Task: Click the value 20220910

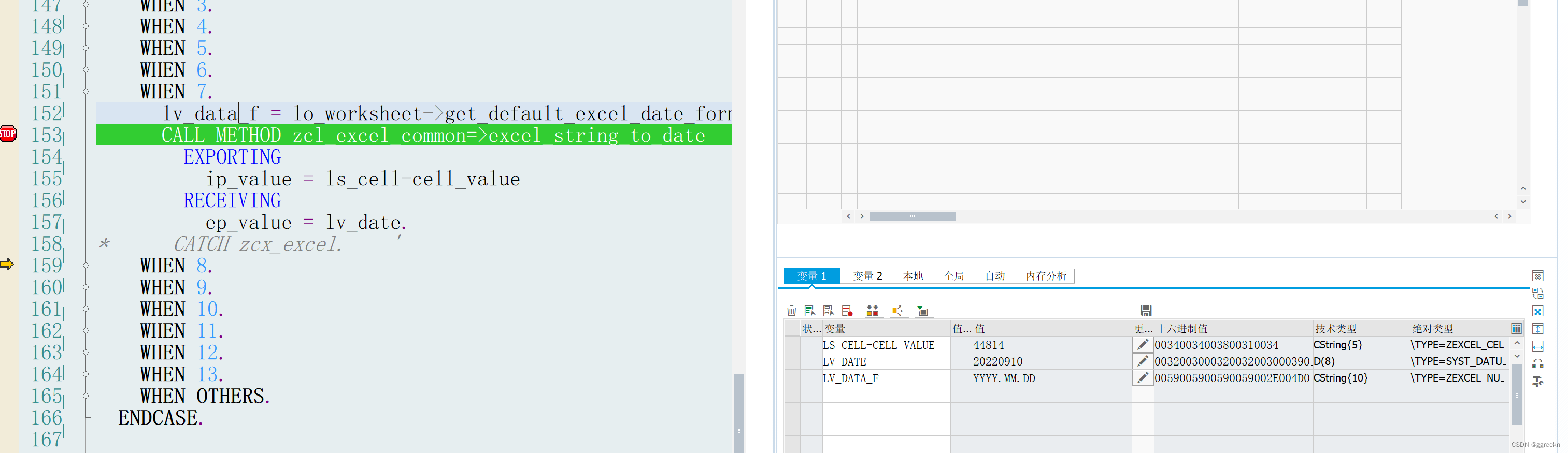Action: coord(997,361)
